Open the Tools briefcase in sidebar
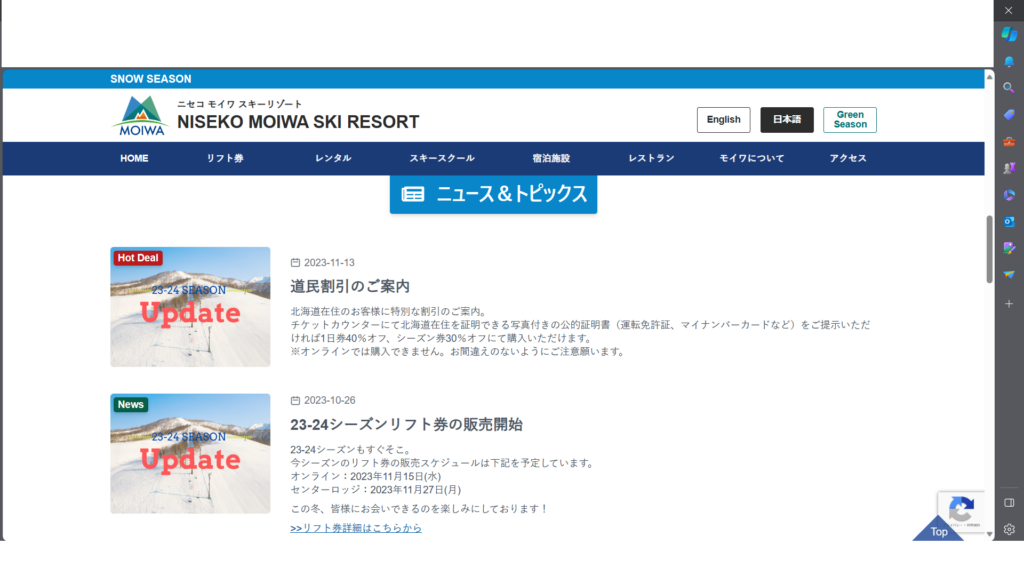 pos(1009,141)
